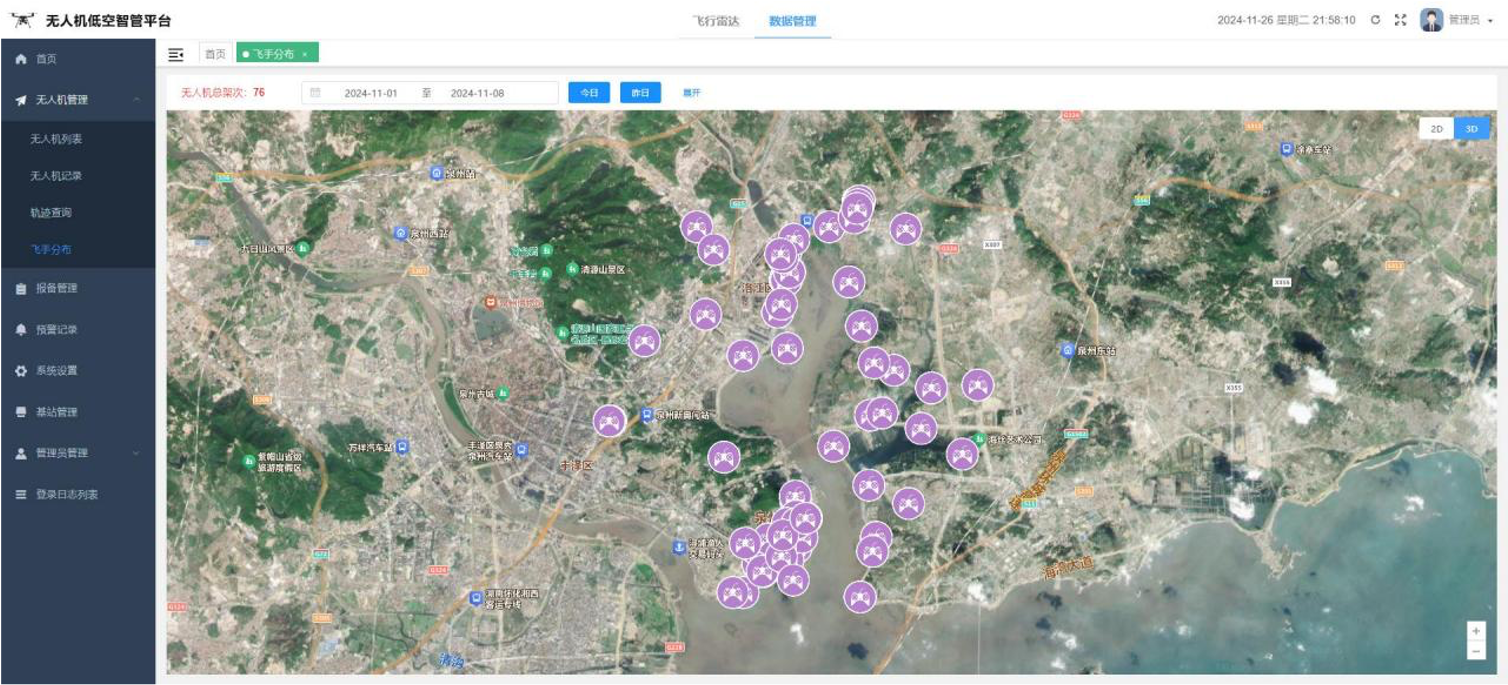Collapse the 无人机管理 sidebar section
This screenshot has width=1508, height=685.
click(x=136, y=100)
